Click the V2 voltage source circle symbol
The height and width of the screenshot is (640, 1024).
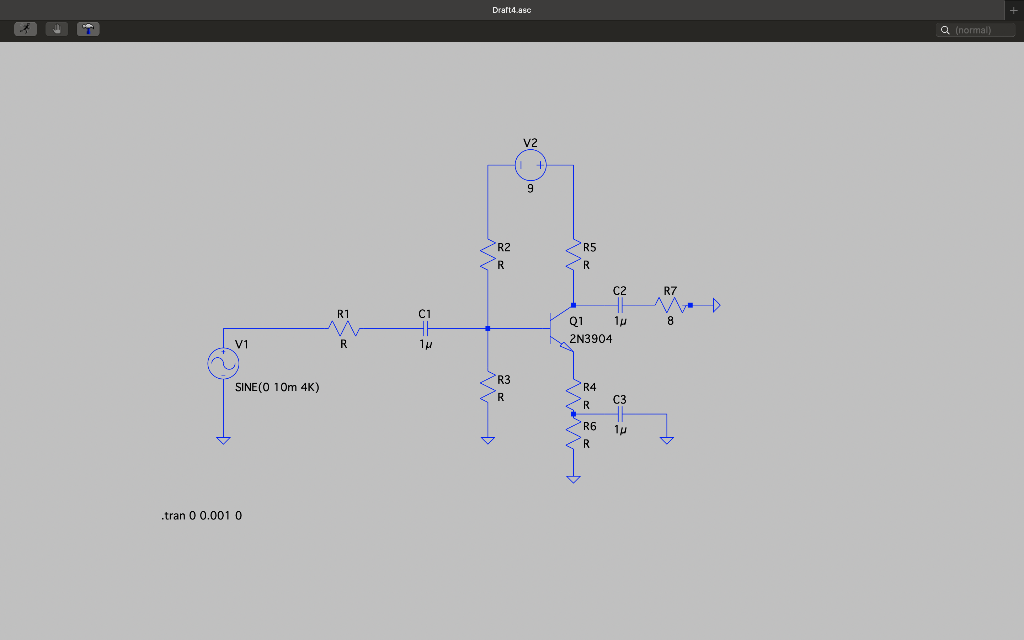(x=531, y=165)
